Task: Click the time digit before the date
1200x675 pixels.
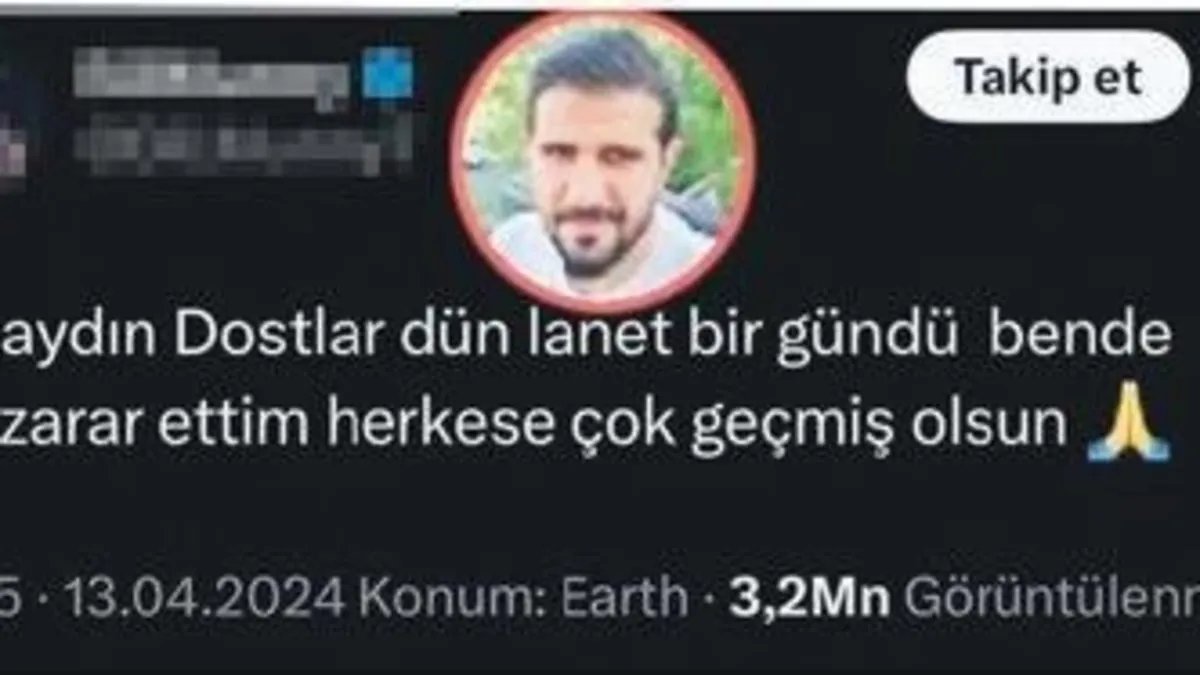Action: pyautogui.click(x=10, y=598)
